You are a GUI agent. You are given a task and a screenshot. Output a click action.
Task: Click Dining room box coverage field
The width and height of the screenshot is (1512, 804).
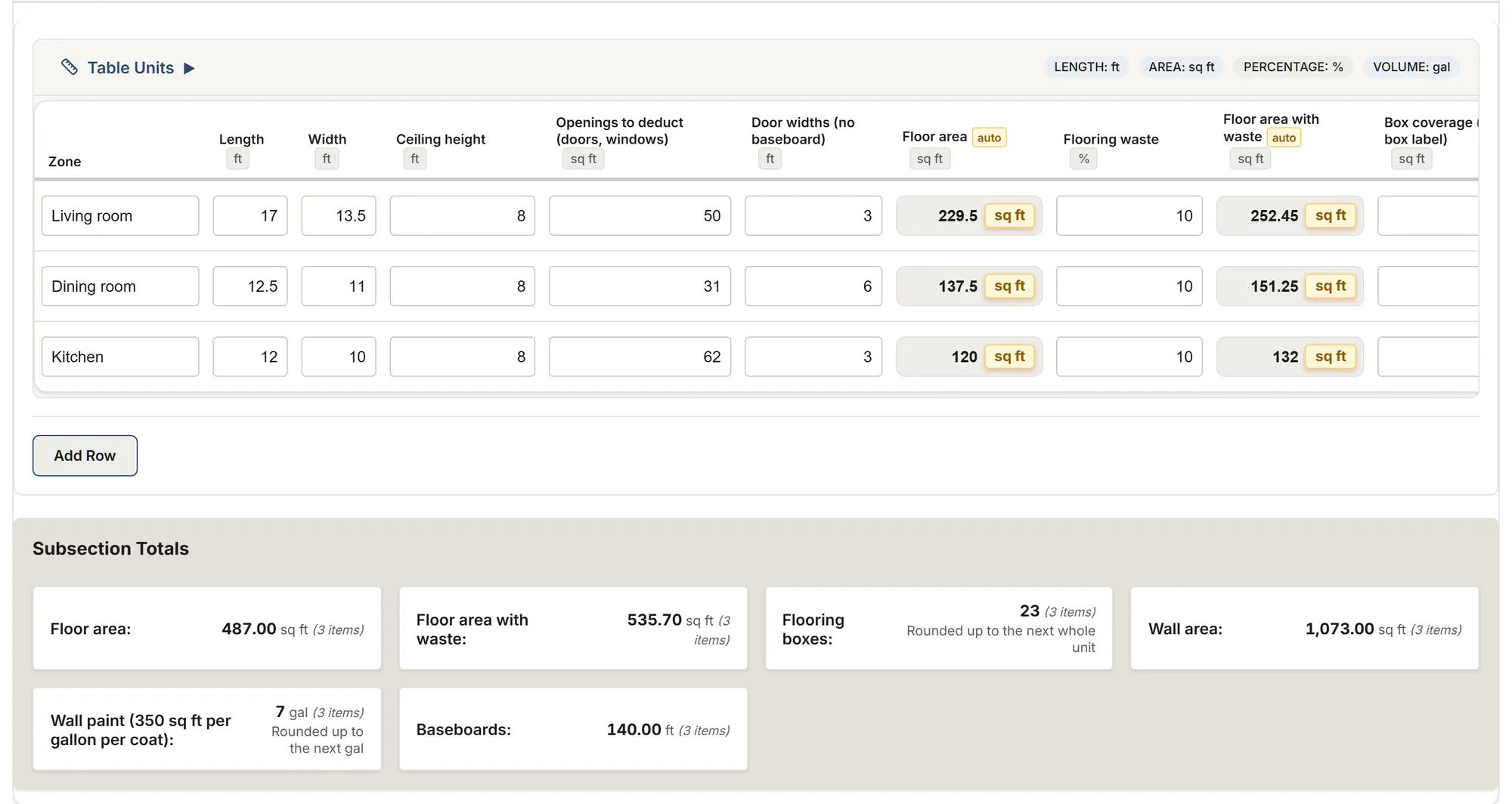(x=1428, y=286)
